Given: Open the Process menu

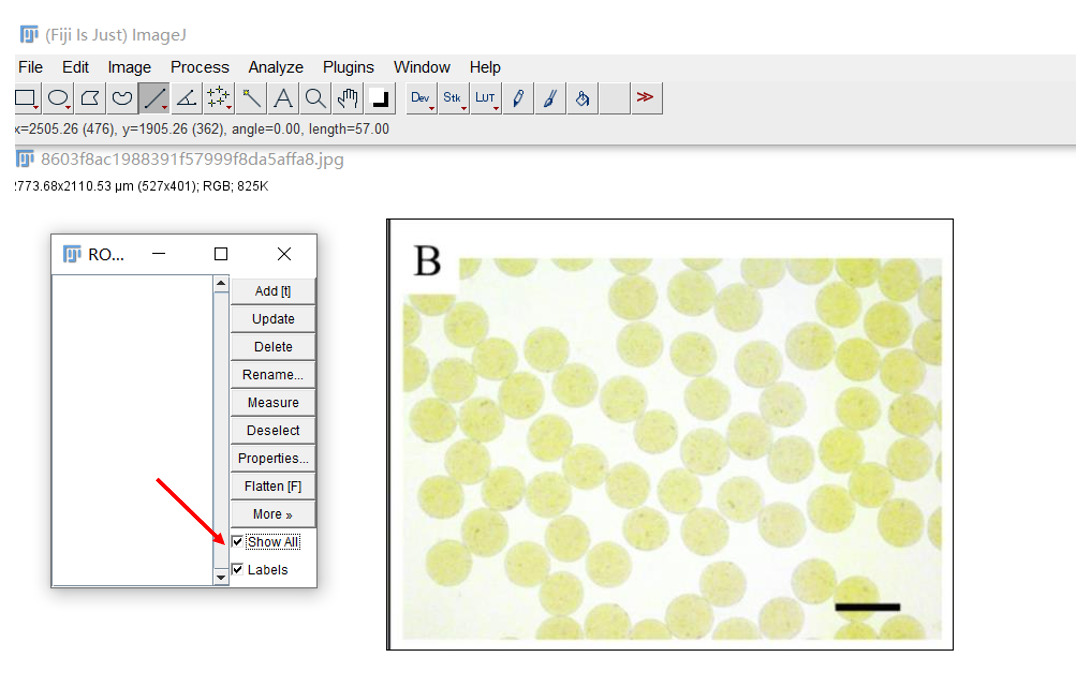Looking at the screenshot, I should point(199,67).
